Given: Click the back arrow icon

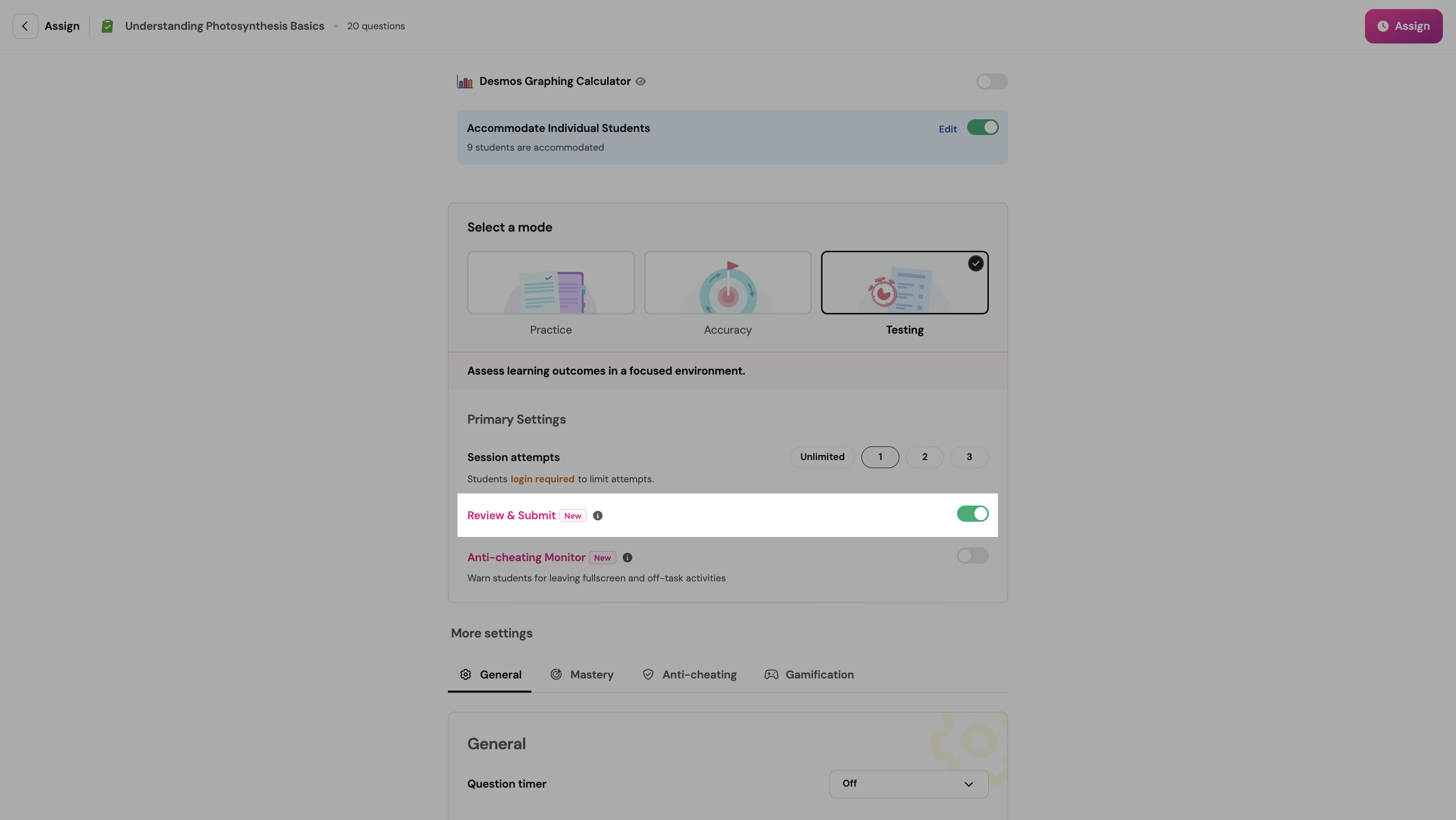Looking at the screenshot, I should click(25, 26).
